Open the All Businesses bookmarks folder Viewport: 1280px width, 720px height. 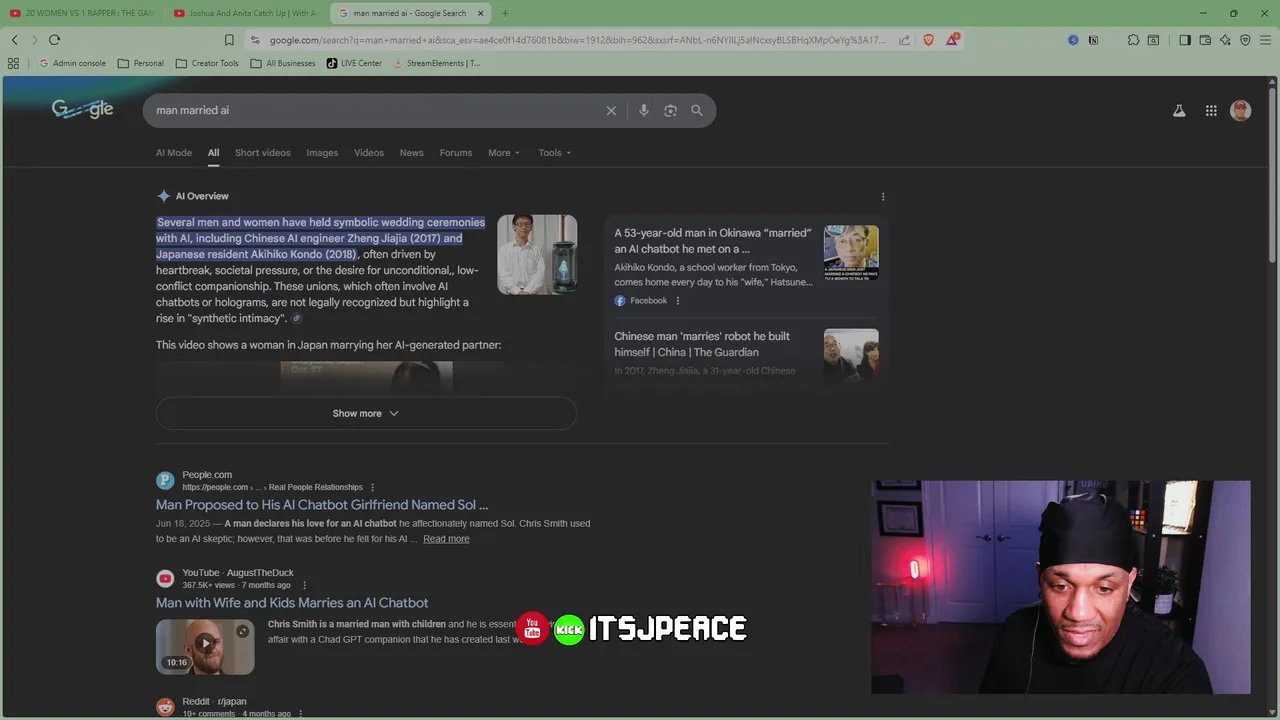click(283, 63)
